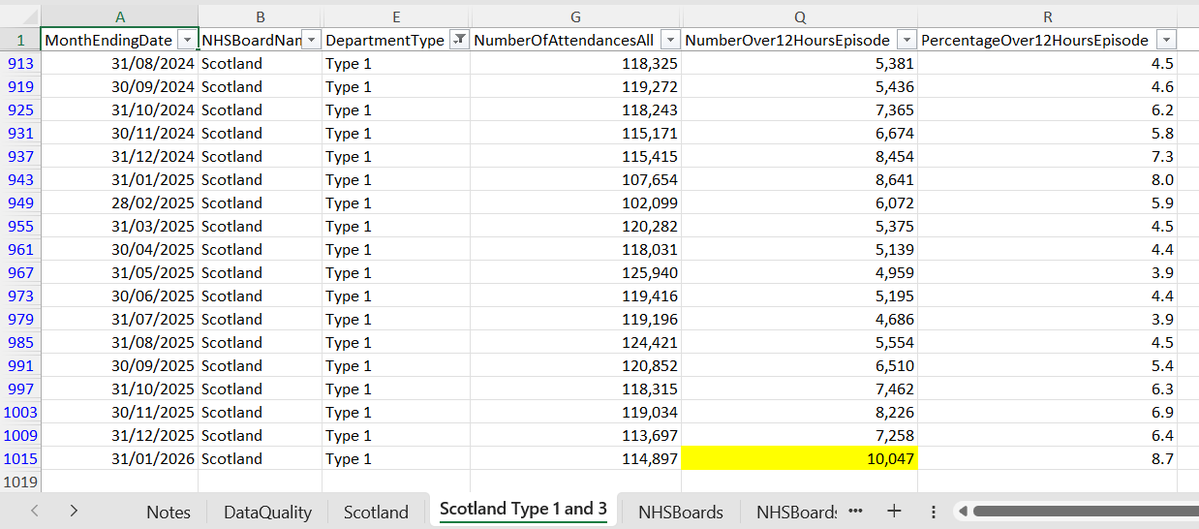Add a new sheet with plus icon
This screenshot has width=1199, height=529.
[x=894, y=511]
